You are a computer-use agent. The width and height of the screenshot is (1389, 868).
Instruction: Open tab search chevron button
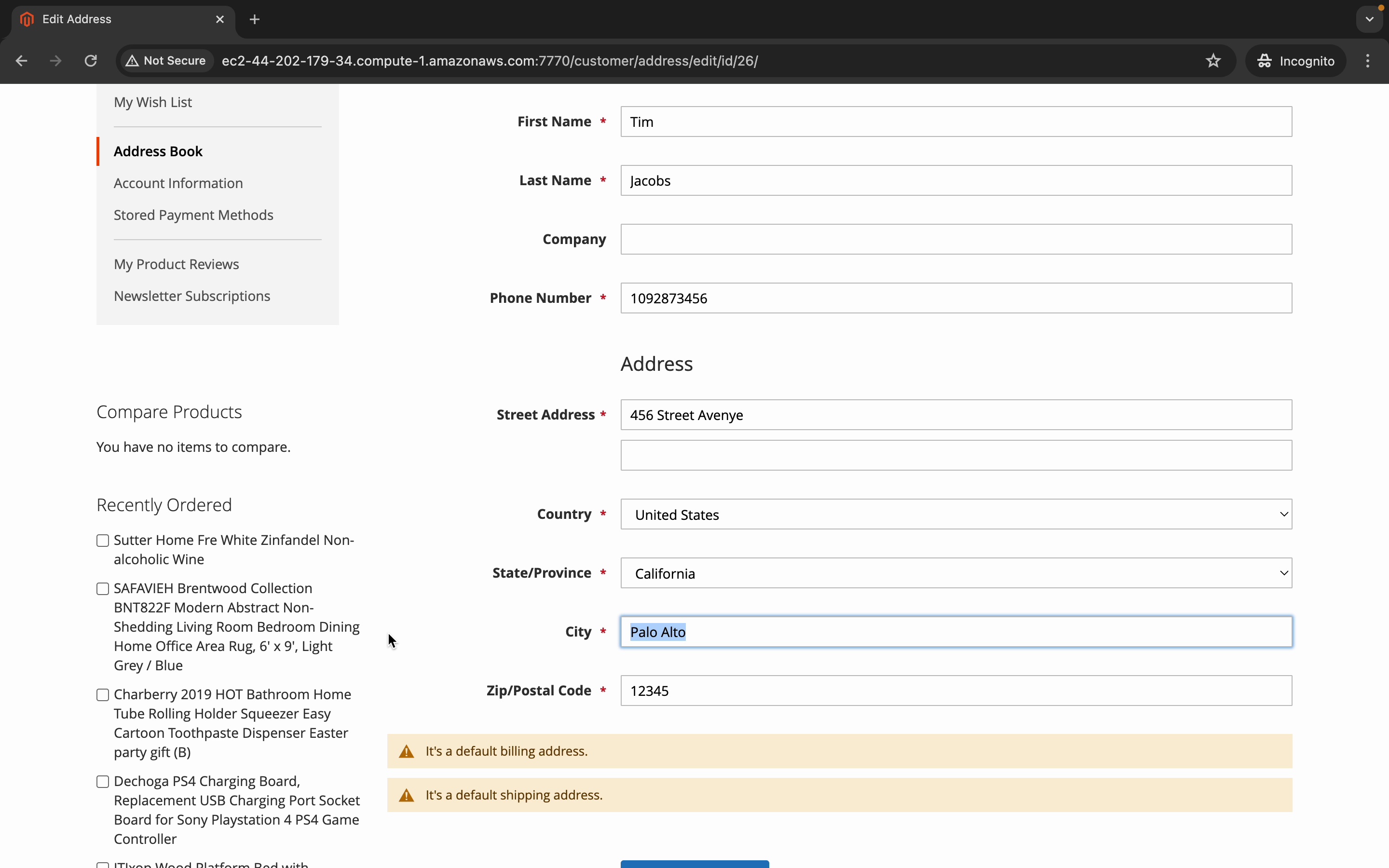pos(1370,19)
